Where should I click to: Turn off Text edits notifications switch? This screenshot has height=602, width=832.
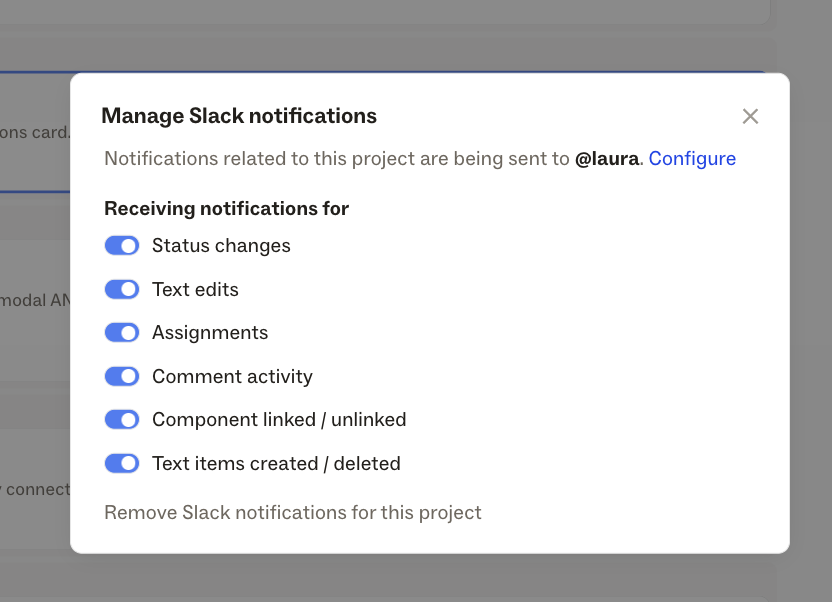click(122, 290)
